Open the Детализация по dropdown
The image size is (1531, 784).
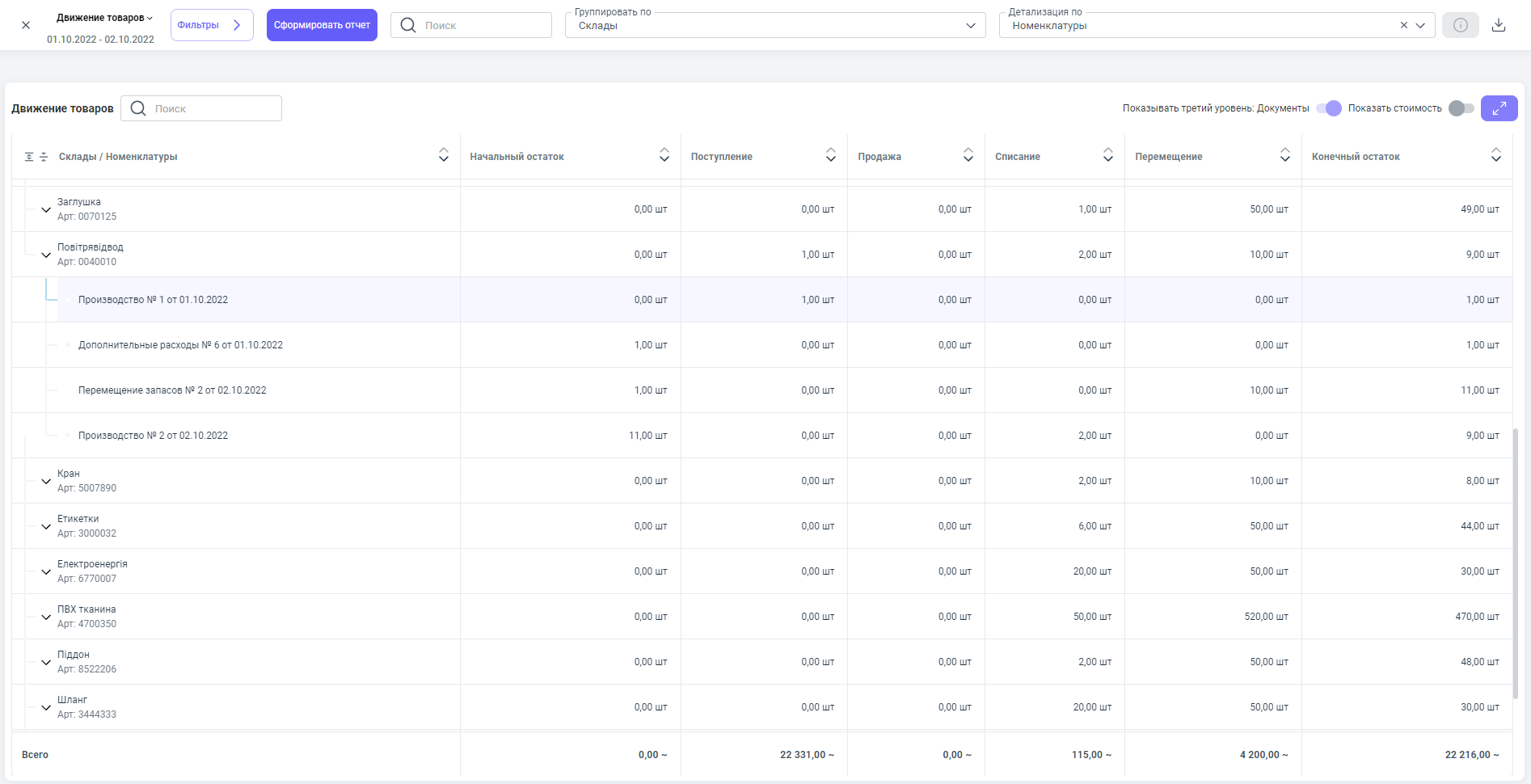1420,25
